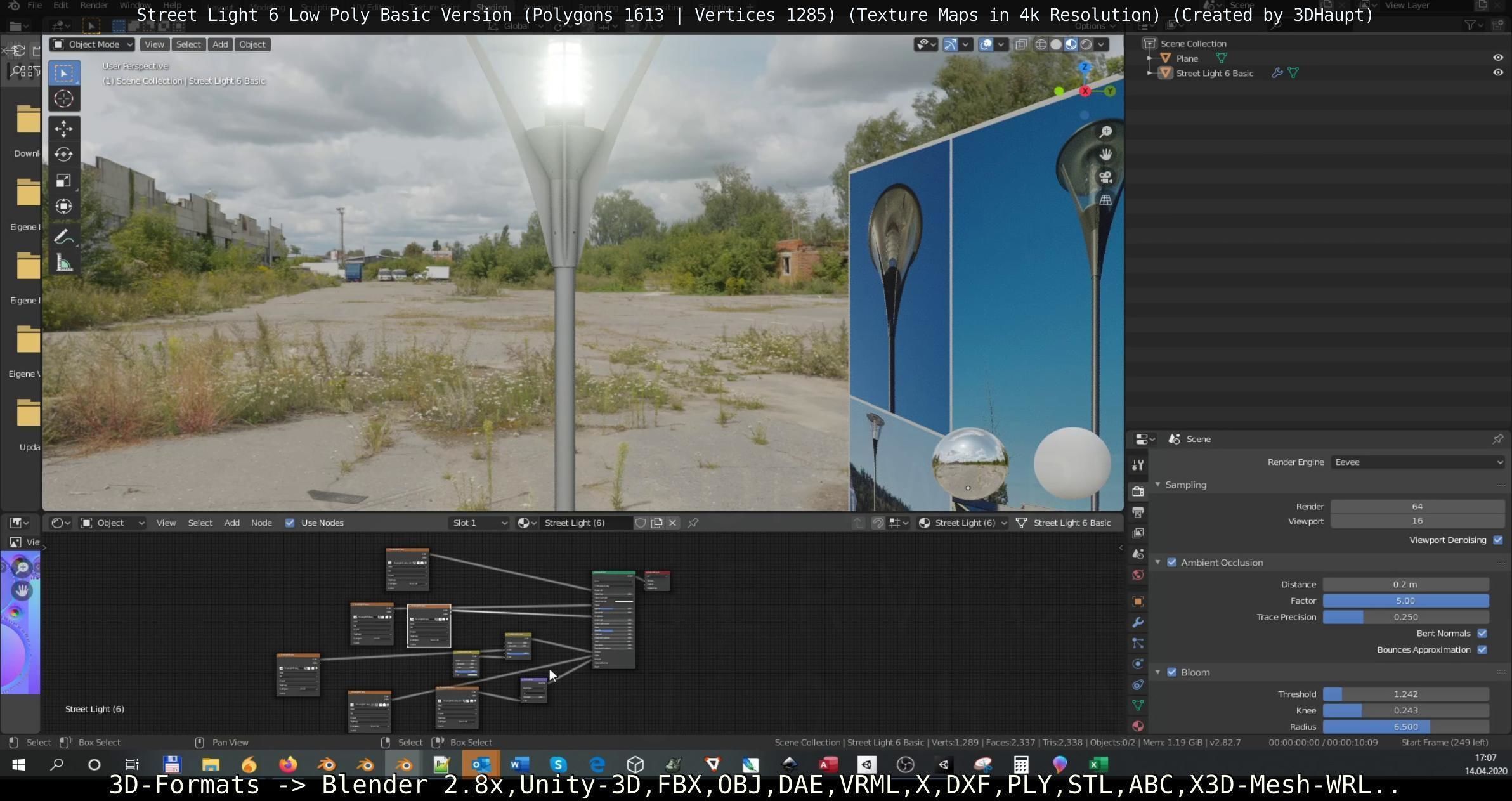Open the Modifier wrench properties tab
The width and height of the screenshot is (1512, 801).
coord(1138,622)
